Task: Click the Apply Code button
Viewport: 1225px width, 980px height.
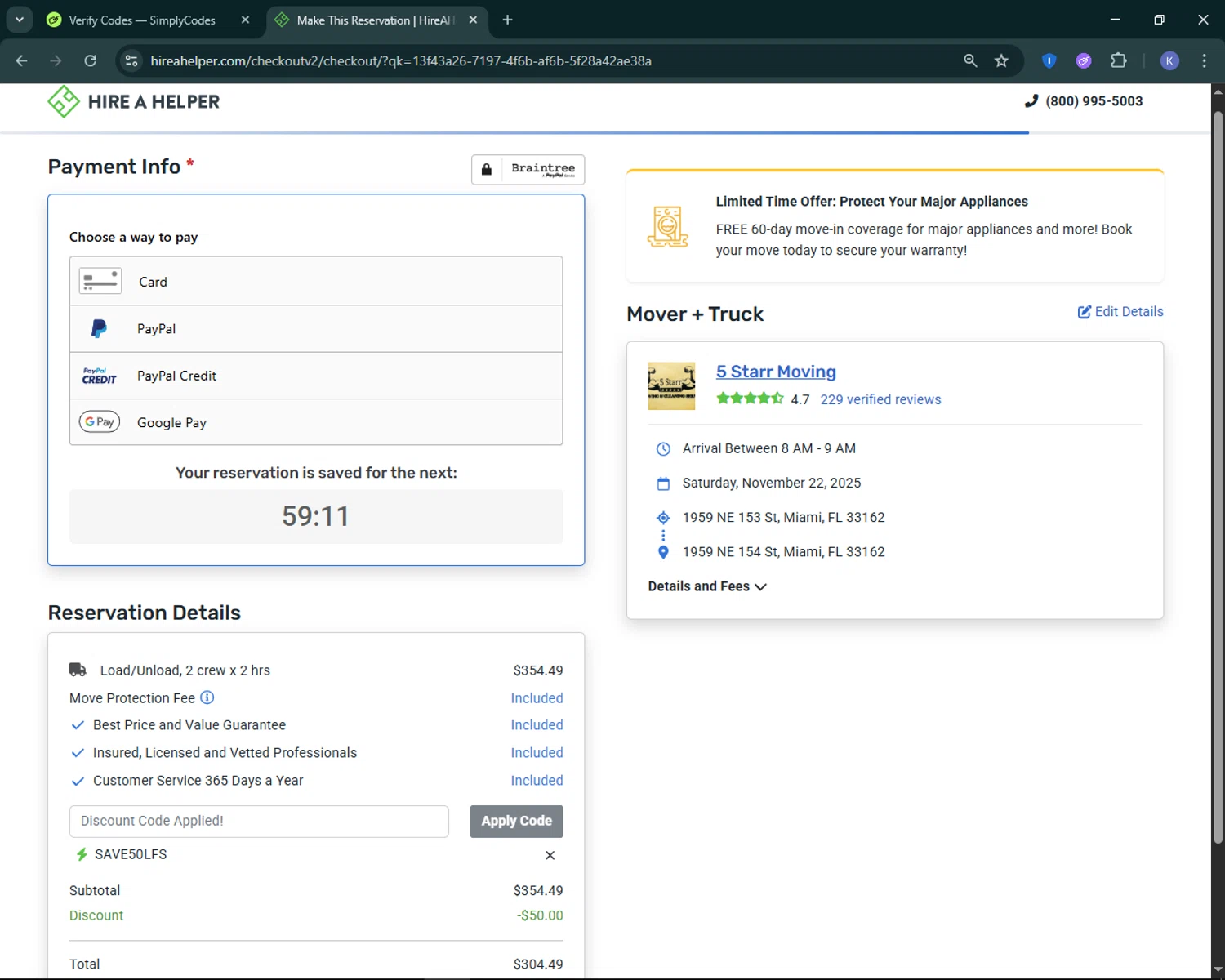Action: tap(516, 821)
